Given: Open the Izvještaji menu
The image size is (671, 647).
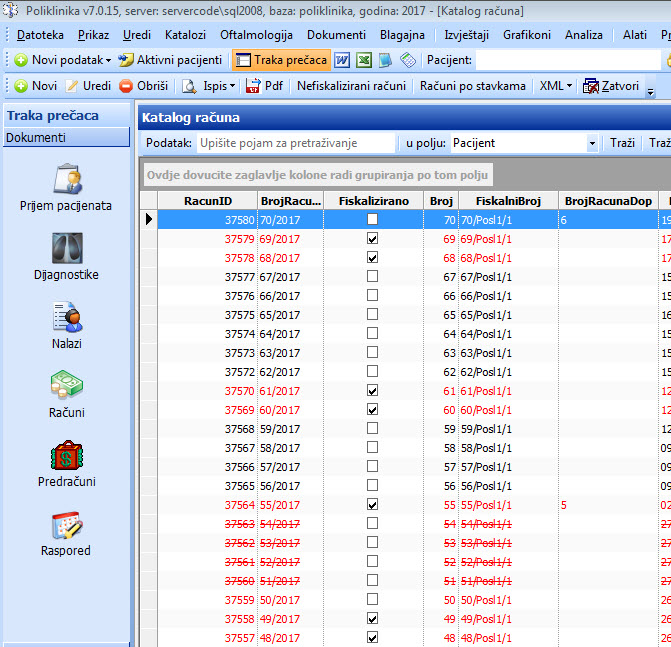Looking at the screenshot, I should click(465, 35).
